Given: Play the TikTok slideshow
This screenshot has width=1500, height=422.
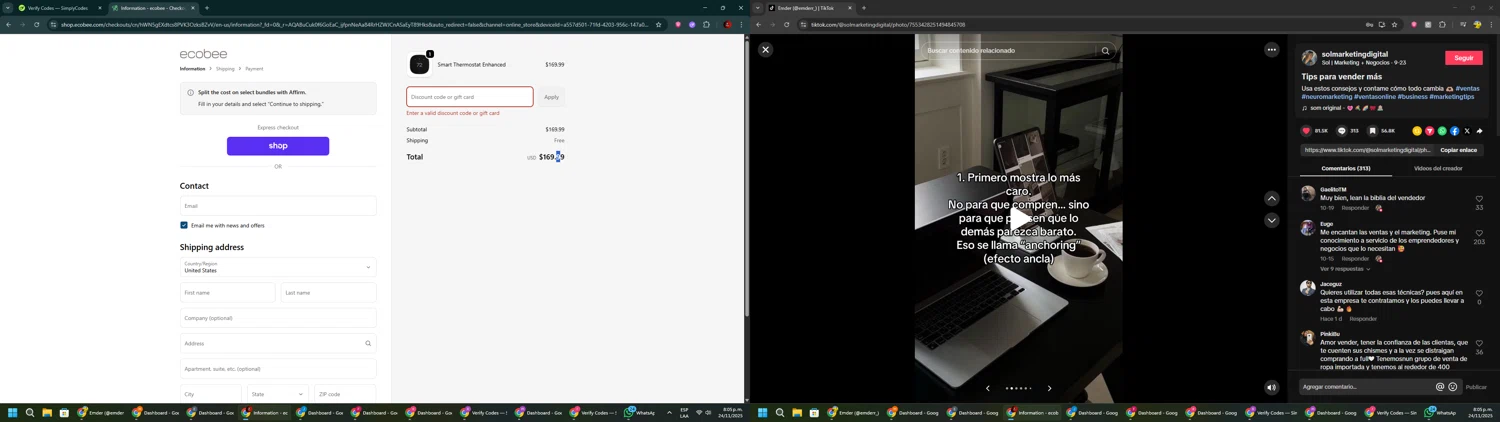Looking at the screenshot, I should click(1018, 219).
